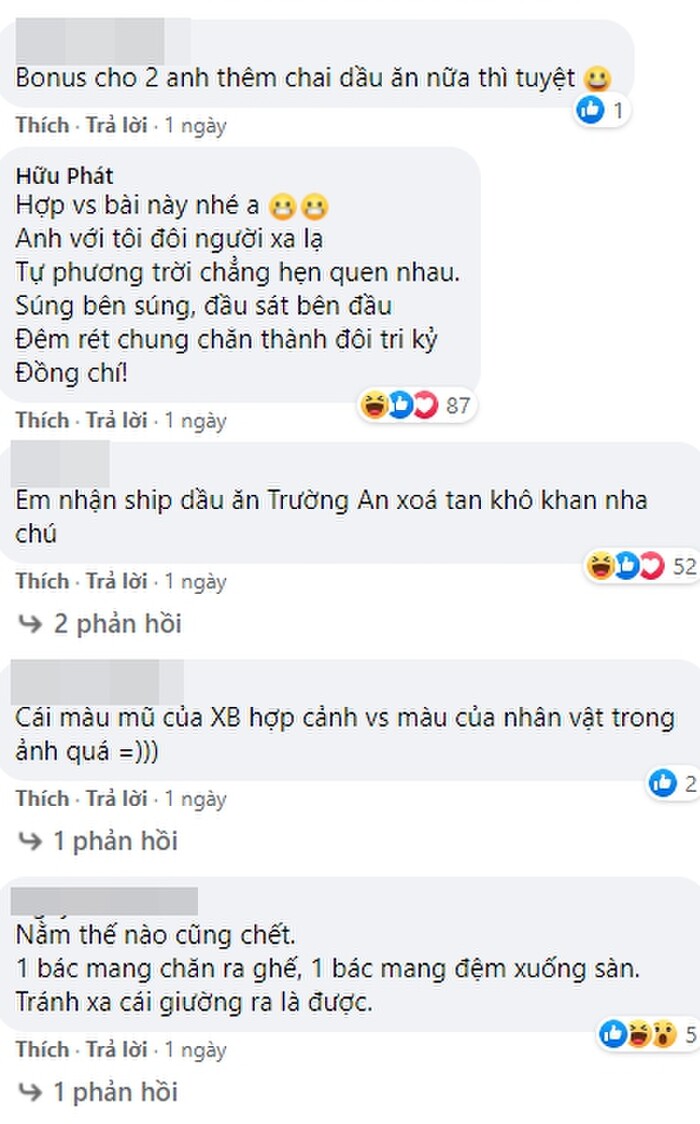Reply to Hữu Phát's comment with Trả lời
Image resolution: width=700 pixels, height=1124 pixels.
[x=116, y=421]
